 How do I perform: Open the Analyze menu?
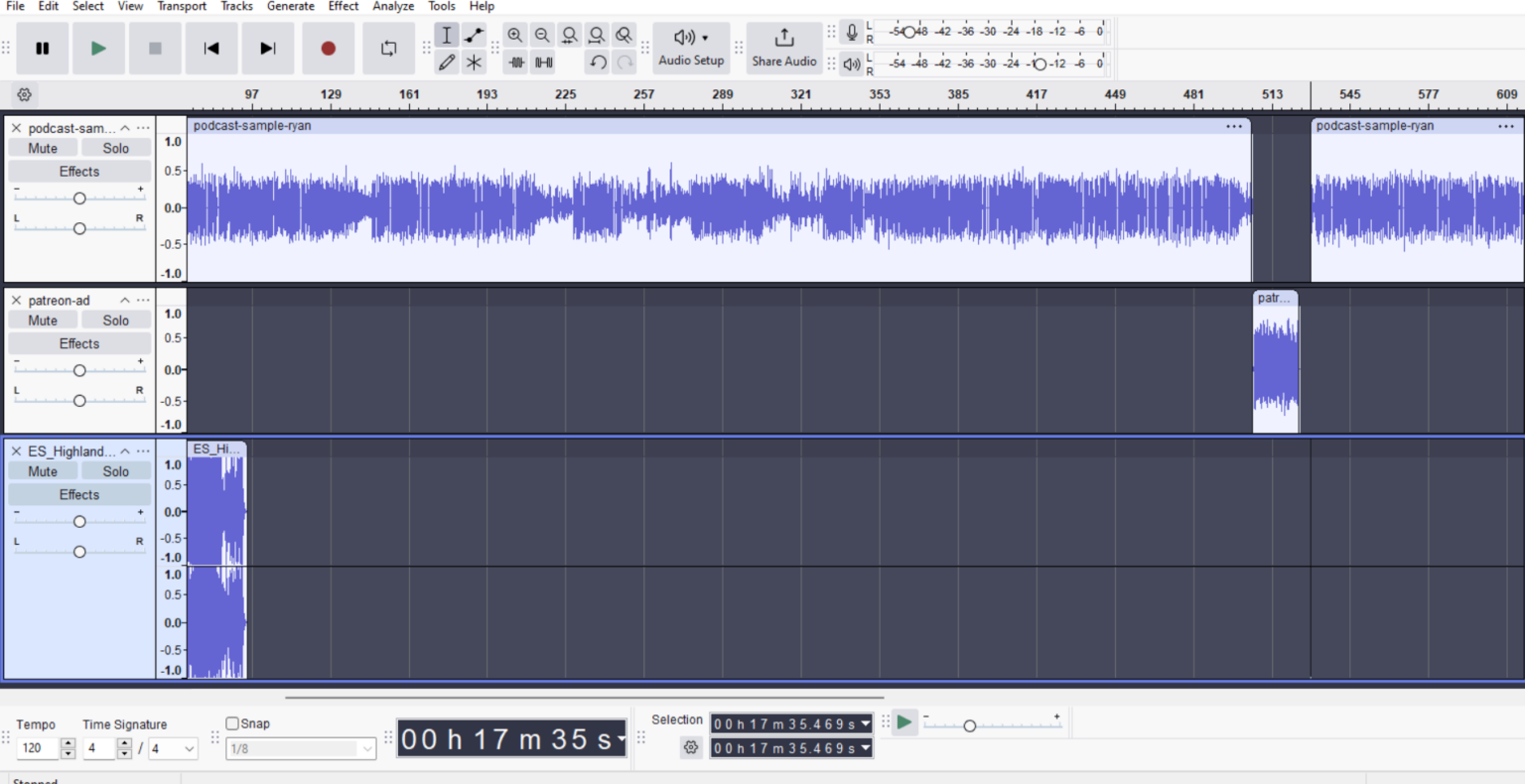[x=393, y=6]
